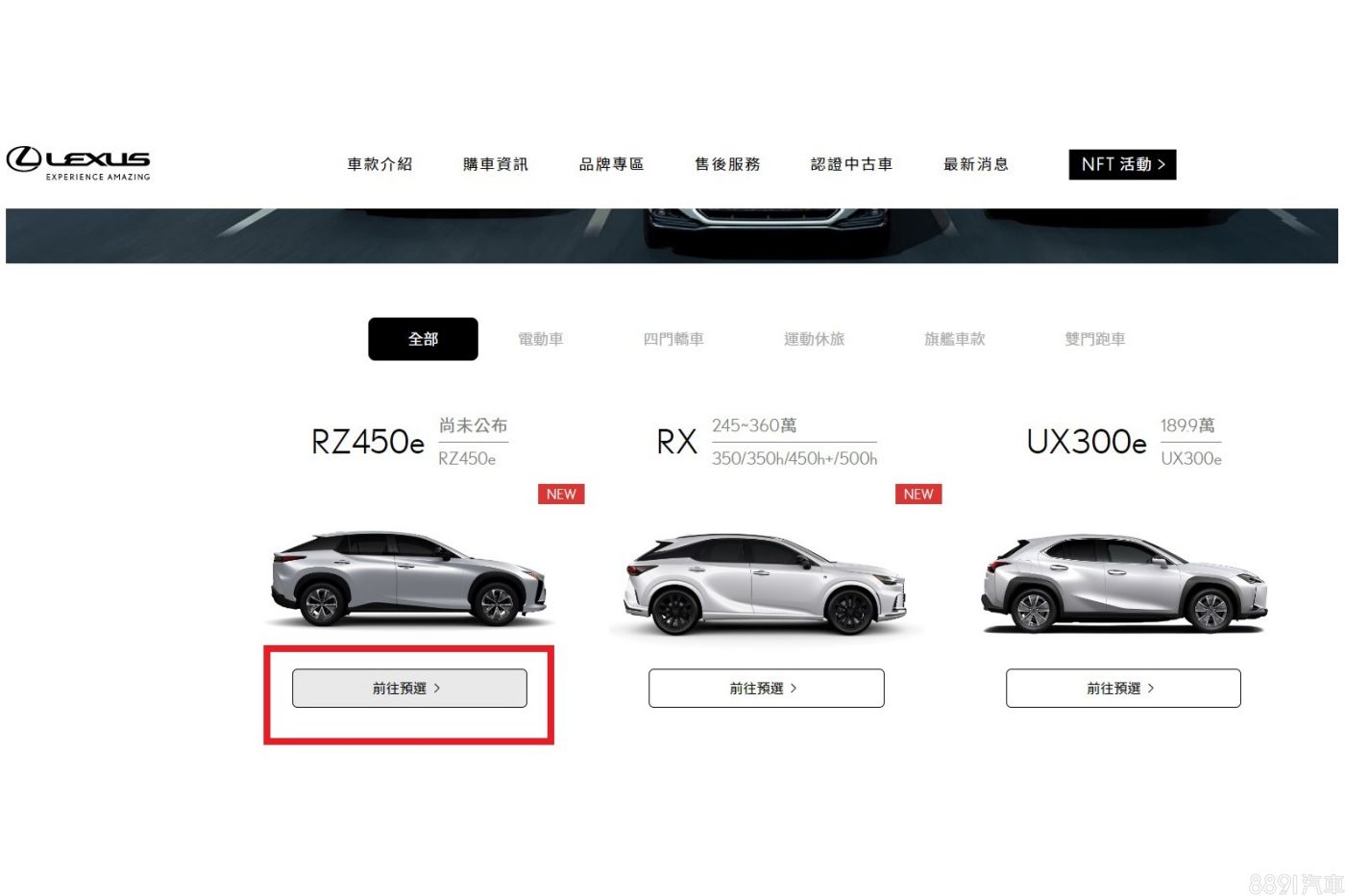Click 前往預選 under RX

click(766, 689)
